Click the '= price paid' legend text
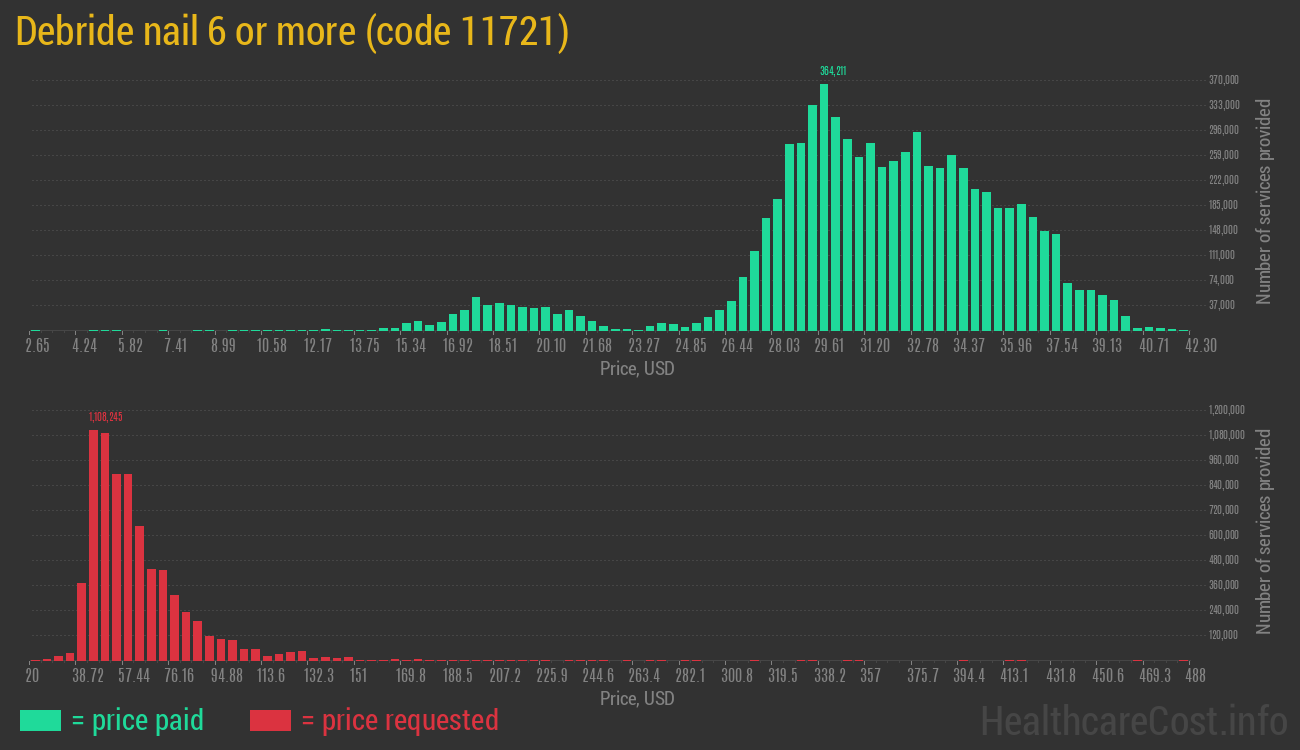Viewport: 1300px width, 750px height. (x=138, y=720)
